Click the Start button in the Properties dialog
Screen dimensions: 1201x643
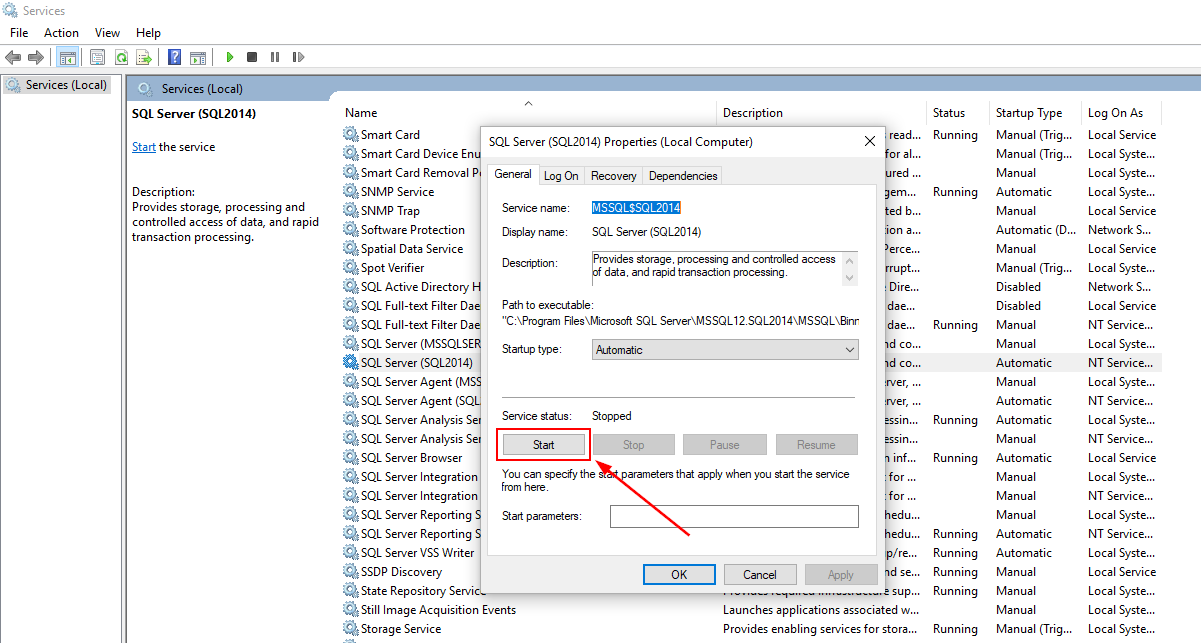(543, 445)
